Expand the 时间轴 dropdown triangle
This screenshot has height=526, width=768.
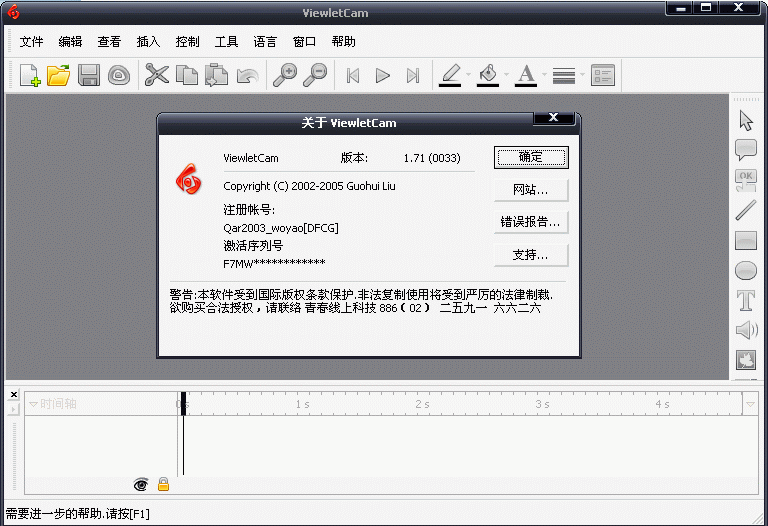click(x=33, y=404)
